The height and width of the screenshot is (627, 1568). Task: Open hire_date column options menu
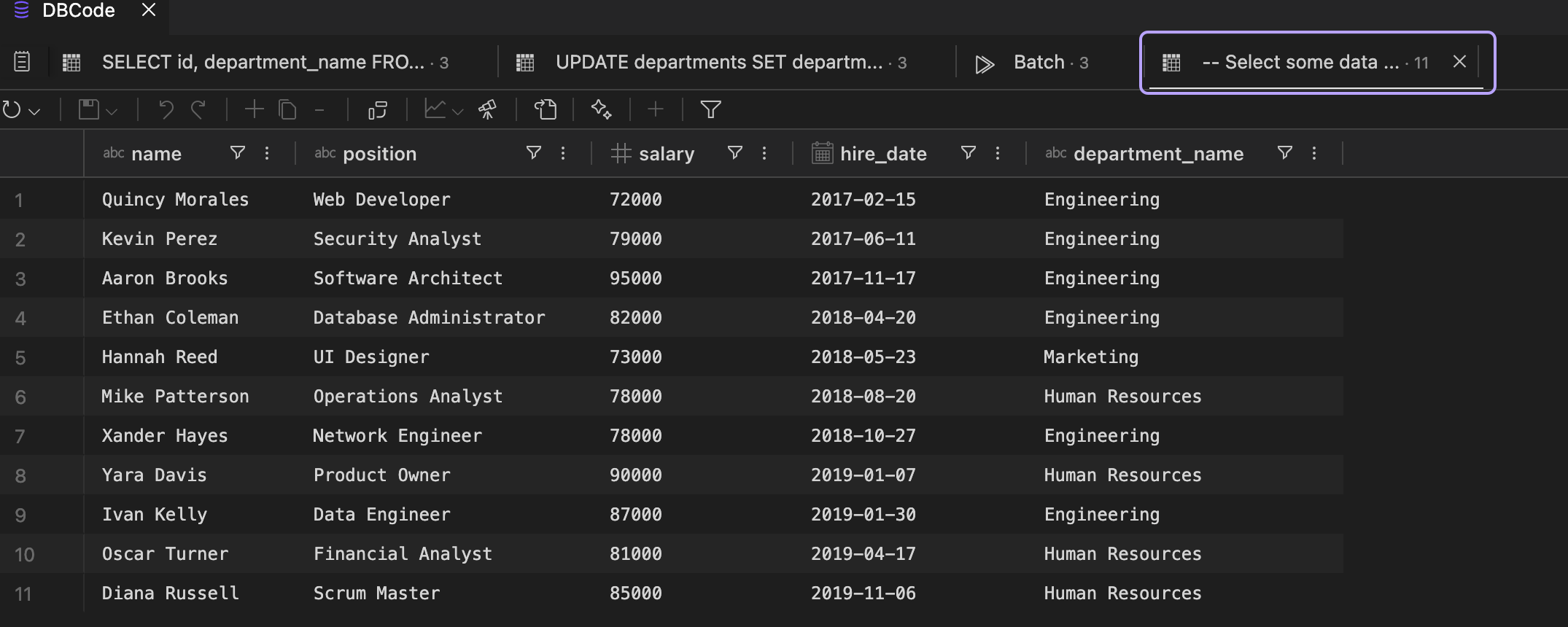pos(998,153)
